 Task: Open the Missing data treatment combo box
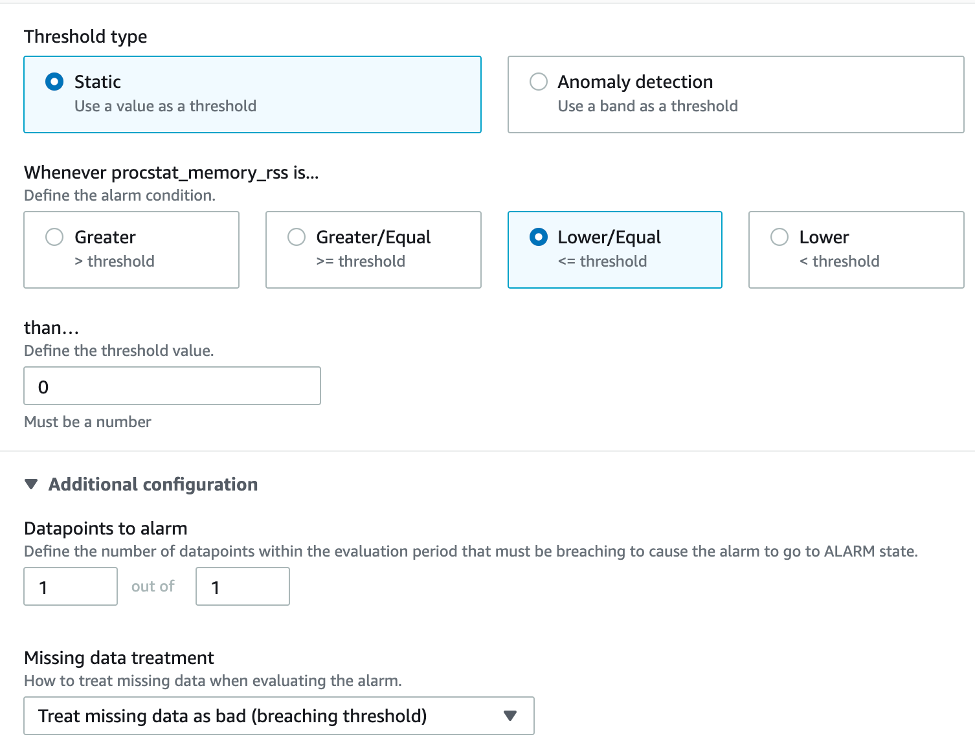pyautogui.click(x=279, y=716)
